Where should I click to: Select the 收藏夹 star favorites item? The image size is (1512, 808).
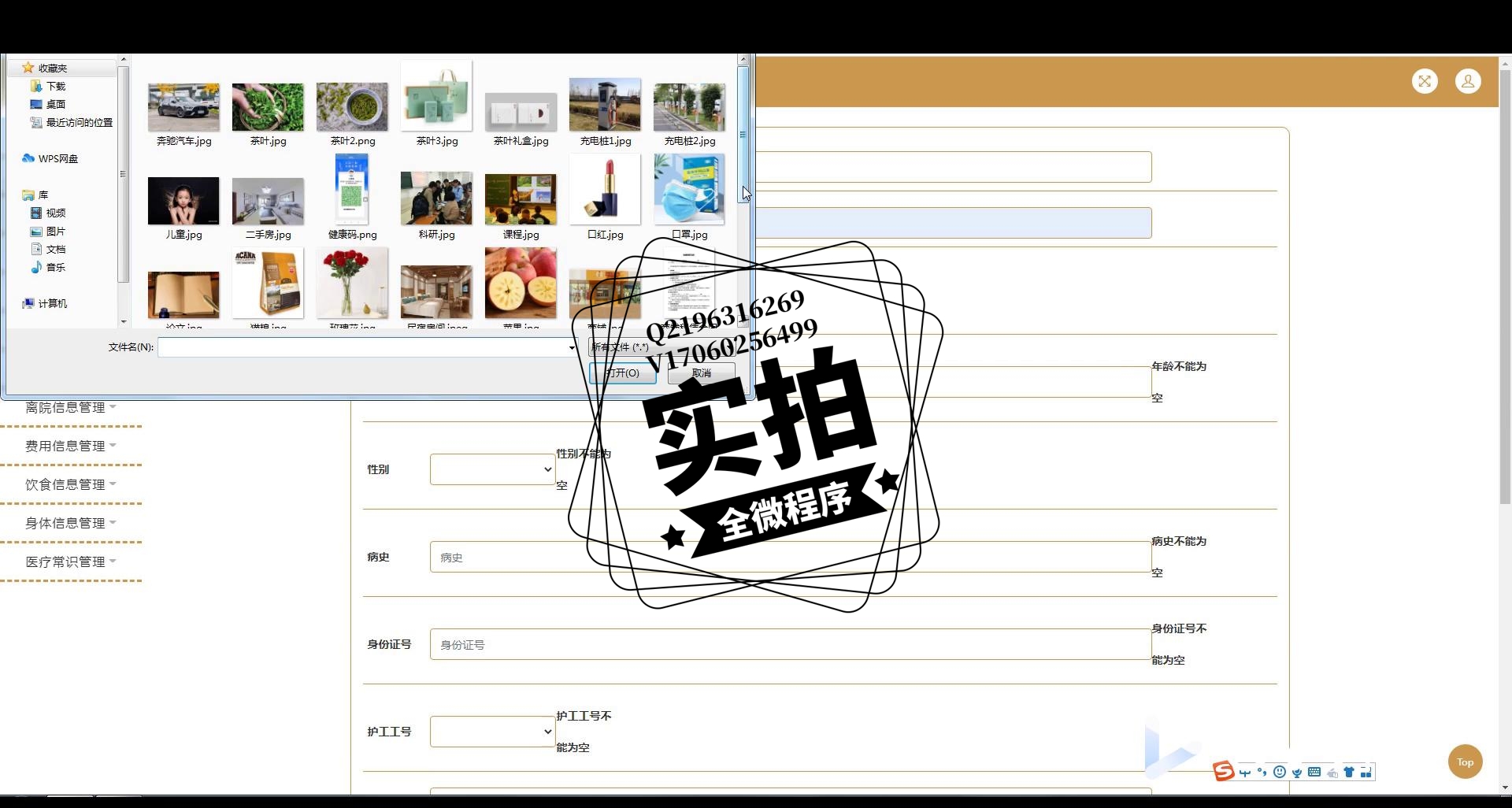45,69
